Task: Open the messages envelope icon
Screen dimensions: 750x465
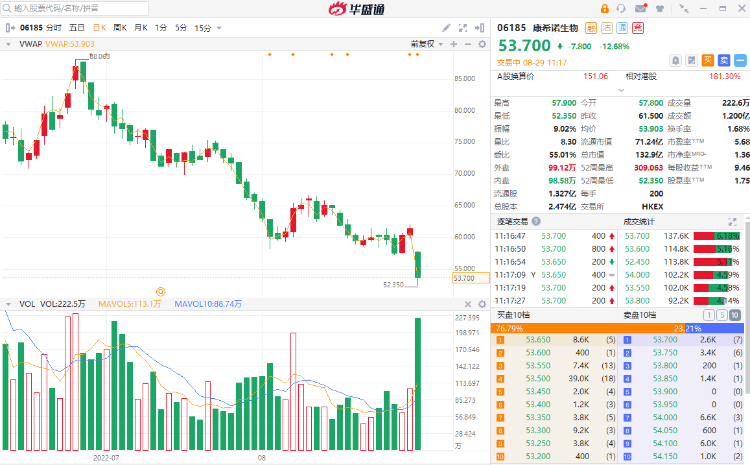Action: 641,8
